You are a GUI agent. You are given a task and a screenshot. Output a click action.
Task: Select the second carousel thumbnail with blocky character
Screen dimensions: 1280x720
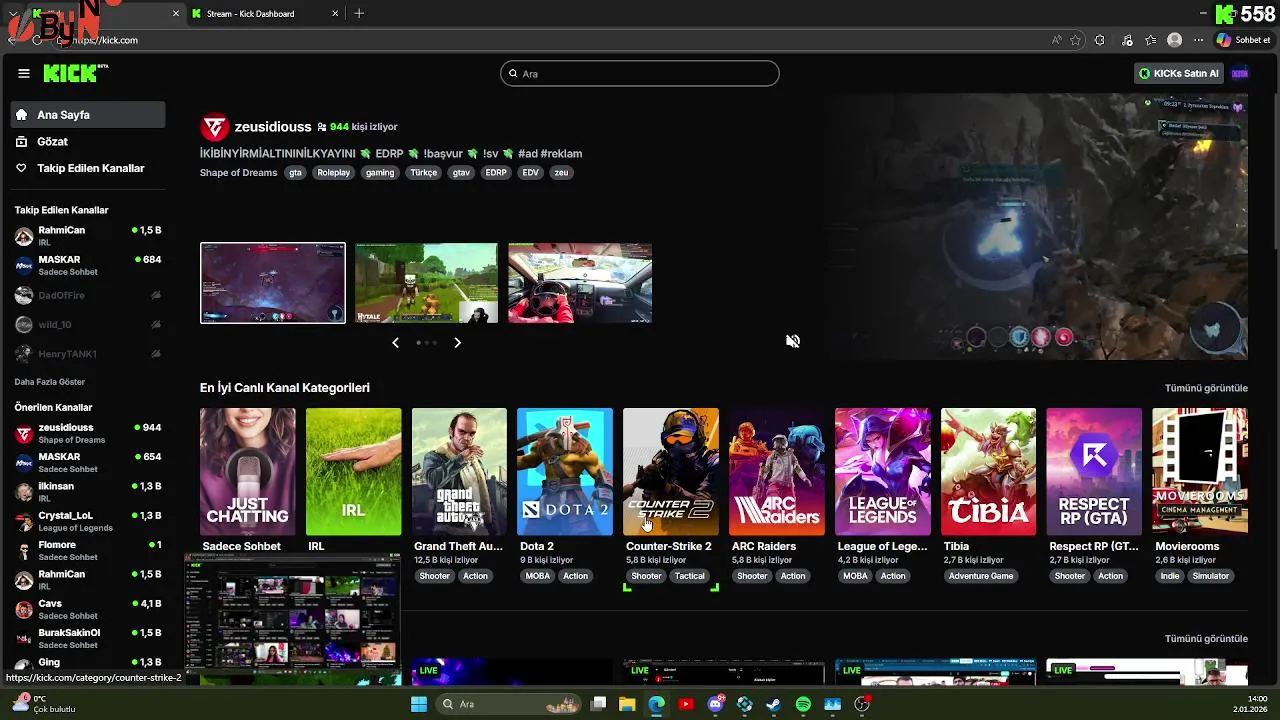(426, 283)
